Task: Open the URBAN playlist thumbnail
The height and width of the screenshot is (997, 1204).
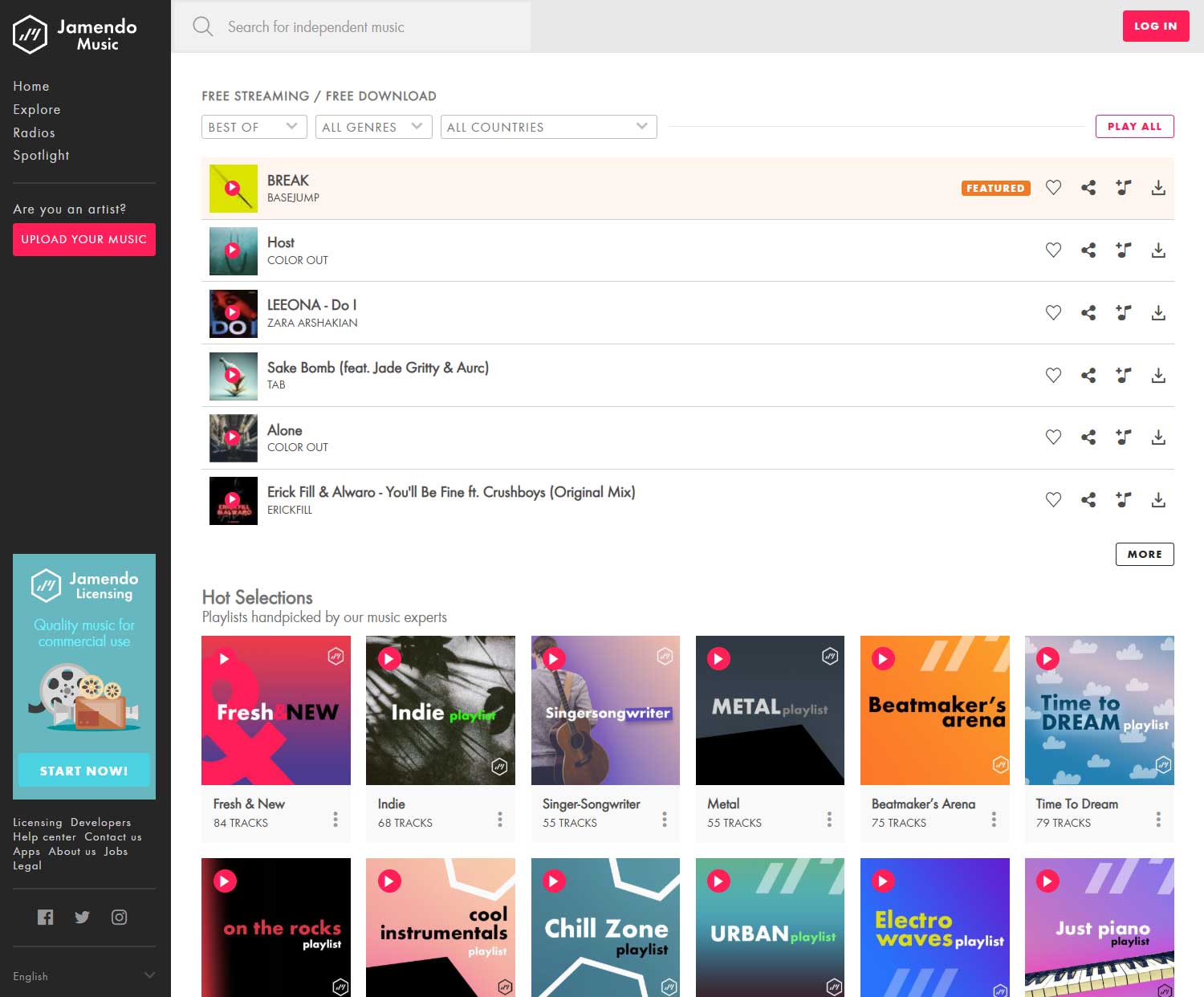Action: coord(770,928)
